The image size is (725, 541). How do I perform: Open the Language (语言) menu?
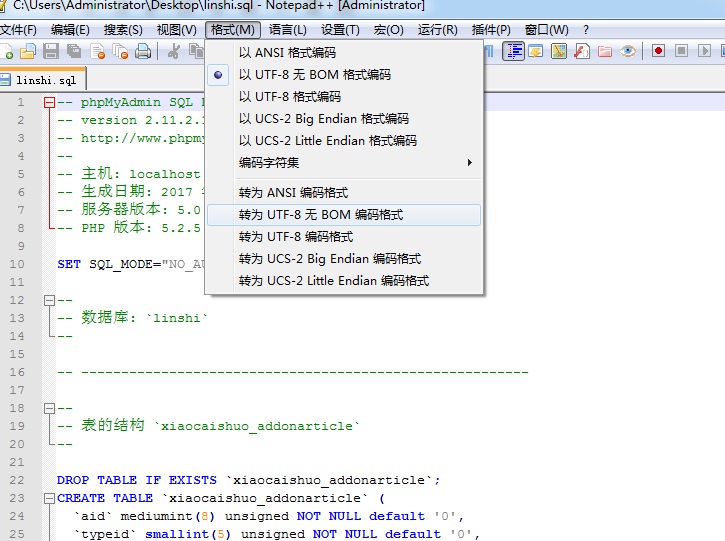pyautogui.click(x=288, y=30)
